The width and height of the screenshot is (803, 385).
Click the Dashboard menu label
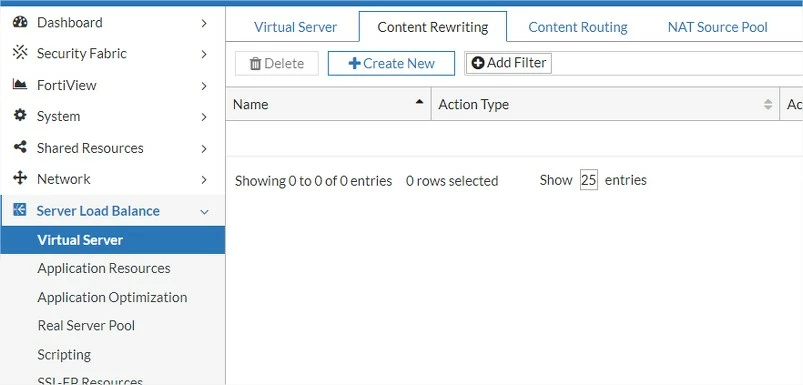click(70, 23)
